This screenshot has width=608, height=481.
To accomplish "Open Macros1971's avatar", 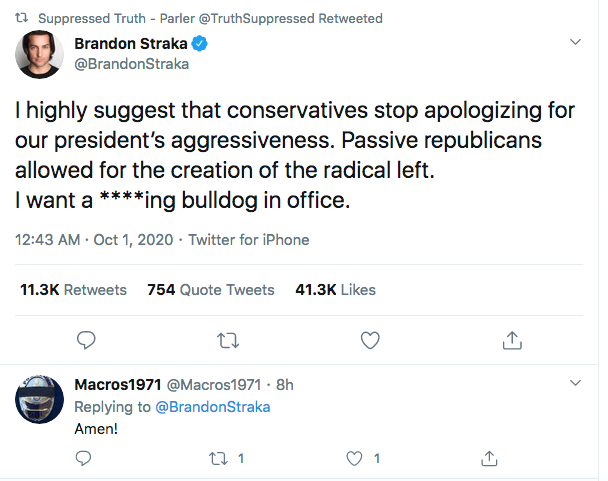I will (x=40, y=398).
